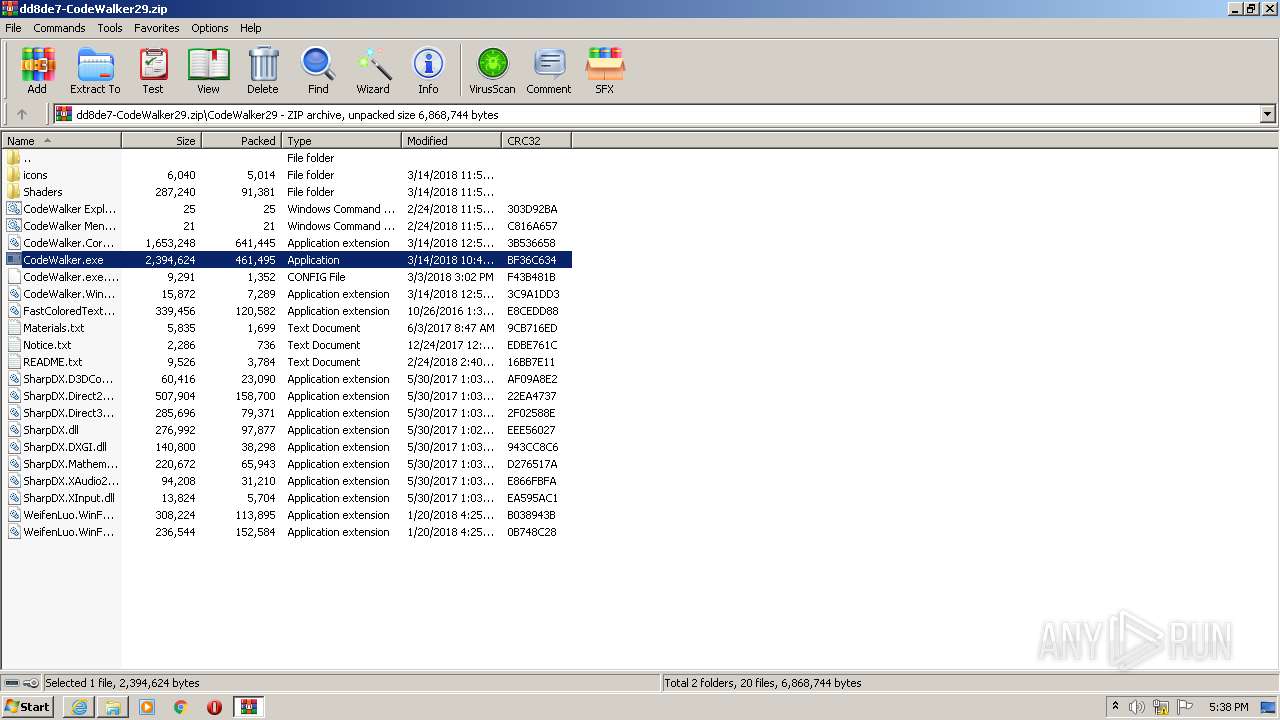Sort by Size column header

point(161,141)
